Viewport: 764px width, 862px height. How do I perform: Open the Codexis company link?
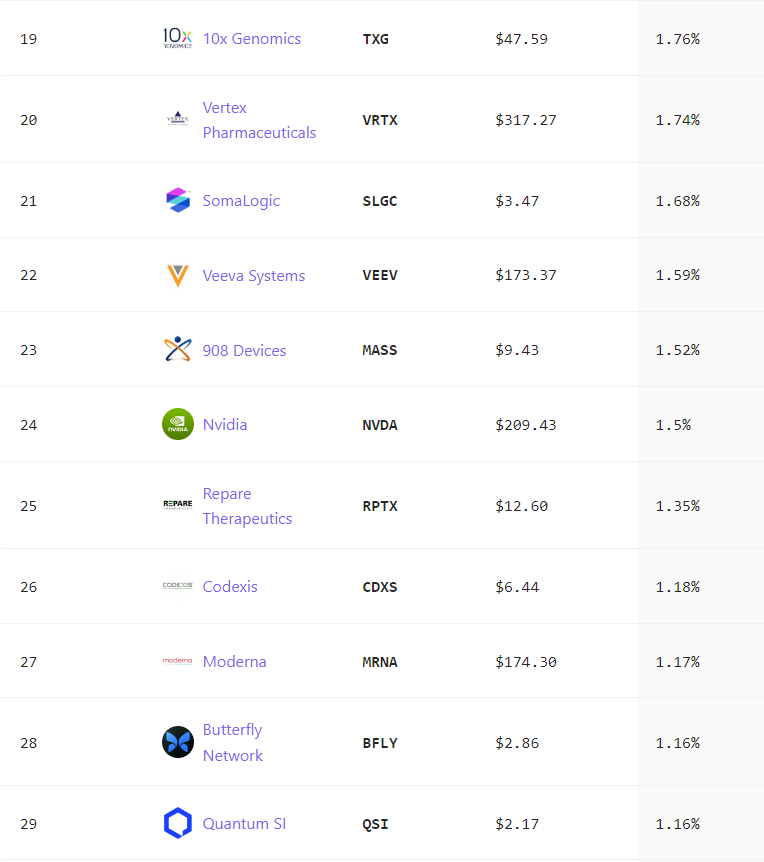(230, 587)
